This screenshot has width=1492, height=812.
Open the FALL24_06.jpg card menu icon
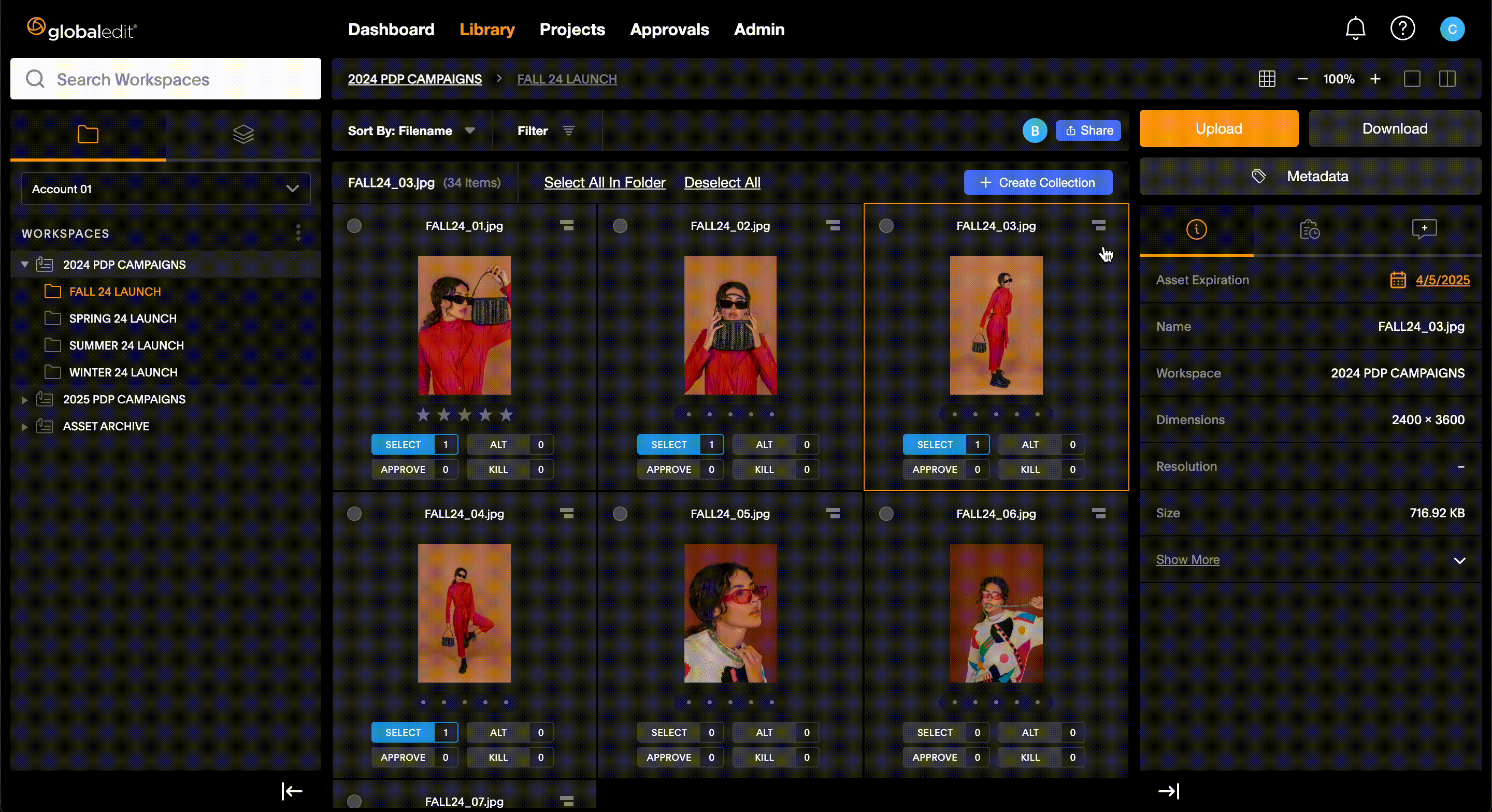[x=1099, y=513]
